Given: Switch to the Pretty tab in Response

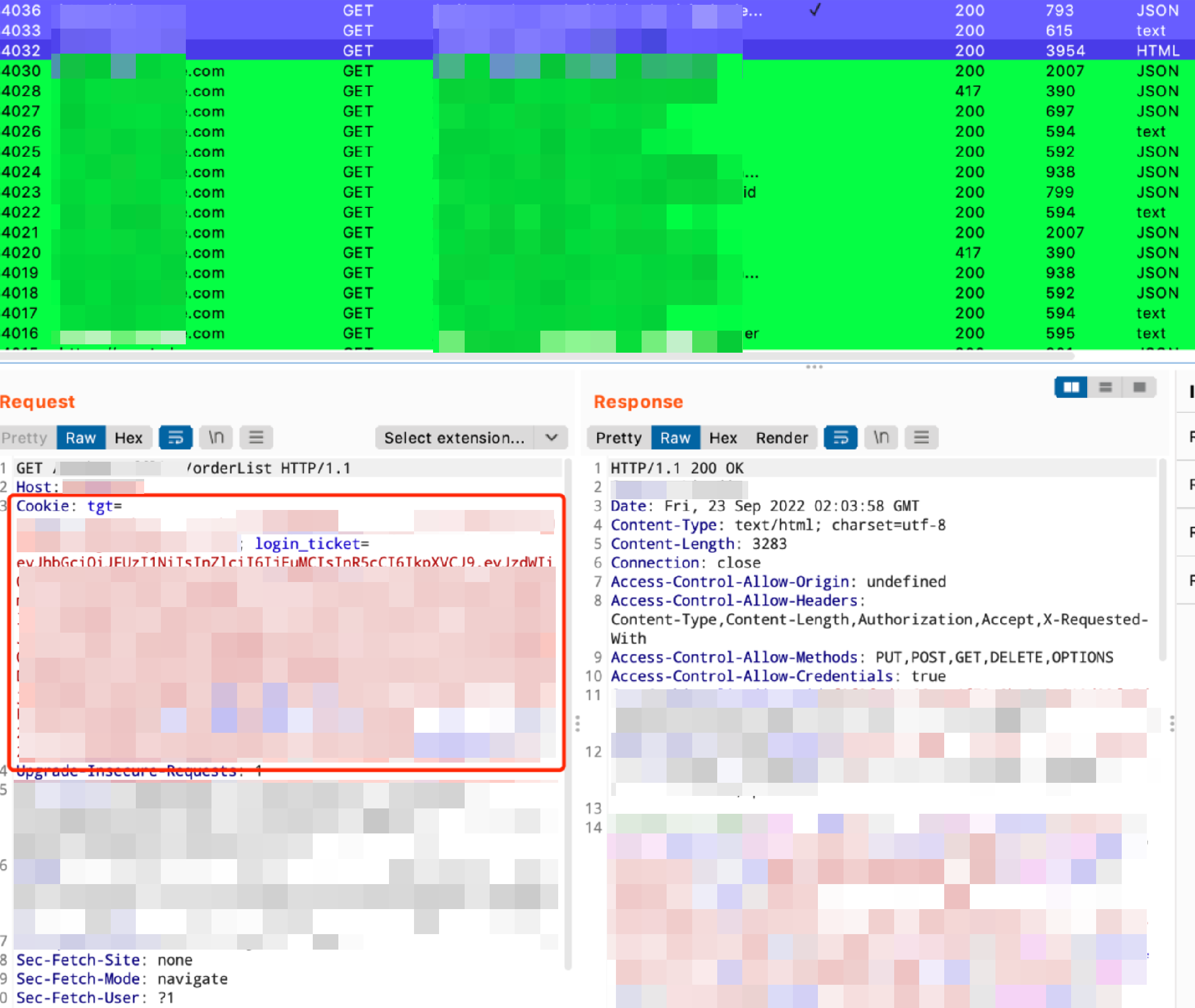Looking at the screenshot, I should click(x=618, y=438).
